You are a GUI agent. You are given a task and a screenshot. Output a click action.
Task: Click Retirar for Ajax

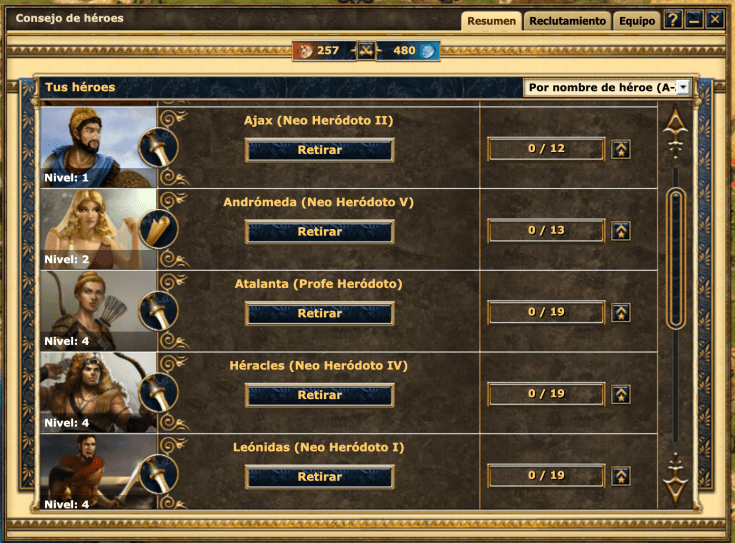(x=320, y=150)
